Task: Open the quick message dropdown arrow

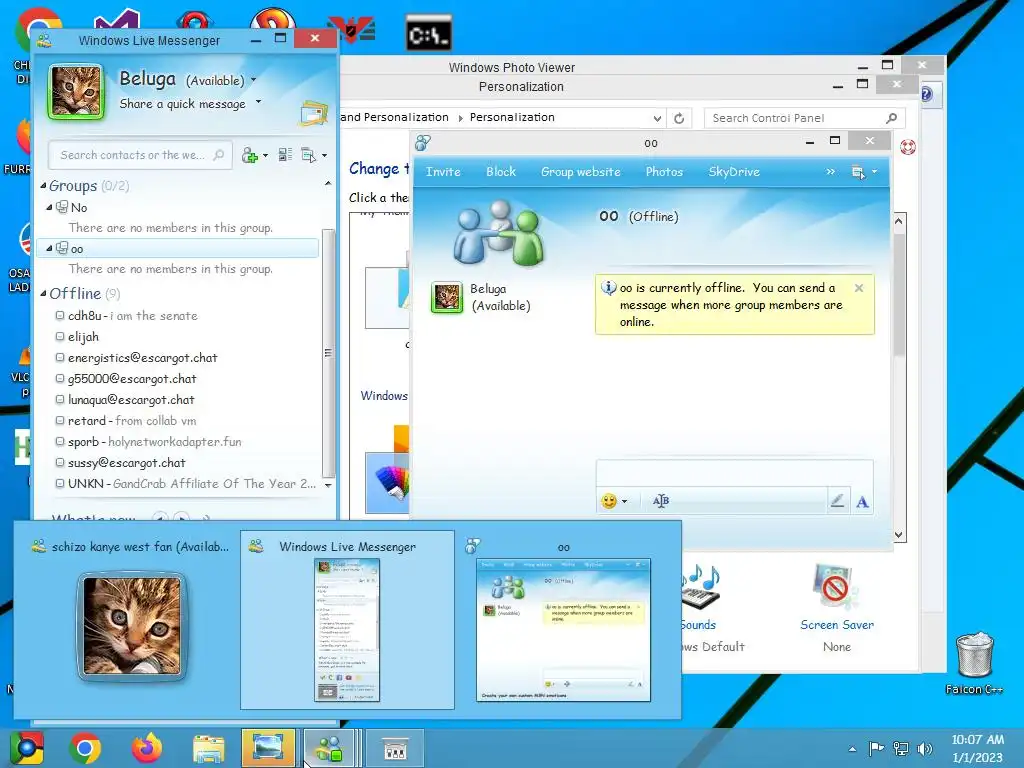Action: [x=259, y=102]
